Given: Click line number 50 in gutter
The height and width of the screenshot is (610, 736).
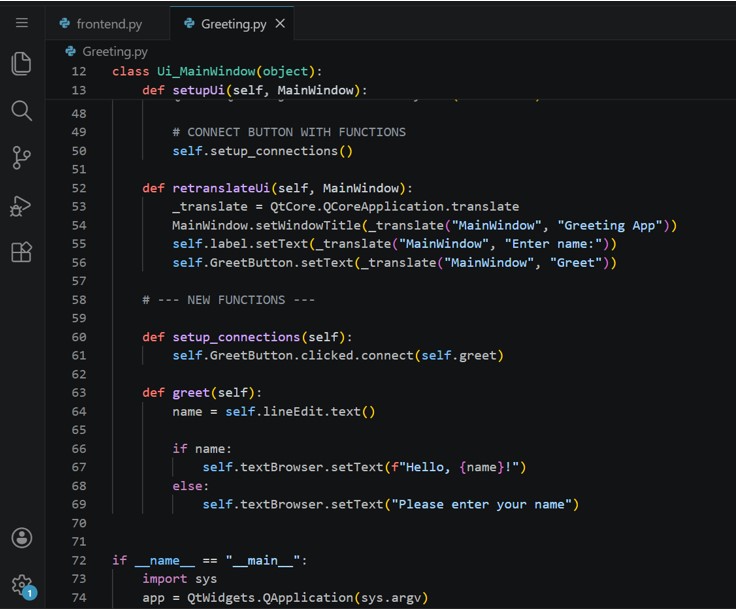Looking at the screenshot, I should 79,151.
